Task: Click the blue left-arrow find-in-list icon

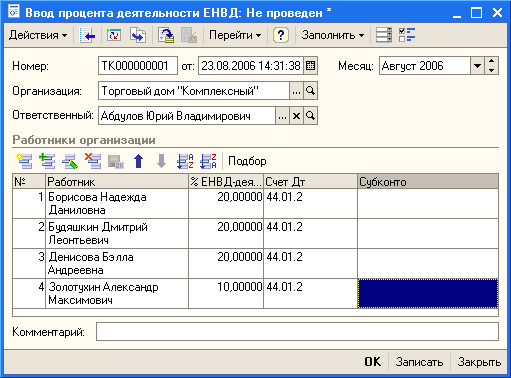Action: coord(87,35)
